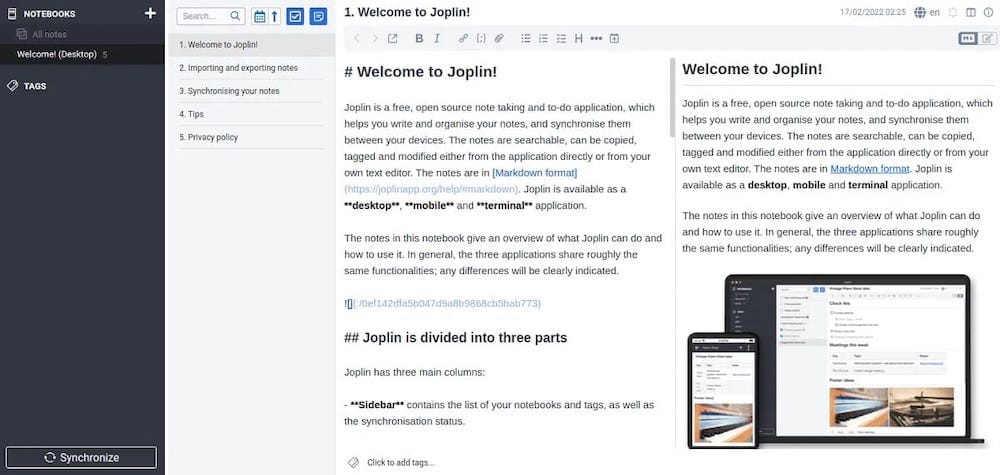
Task: Click '## Joplin is divided into three parts'
Action: [455, 338]
